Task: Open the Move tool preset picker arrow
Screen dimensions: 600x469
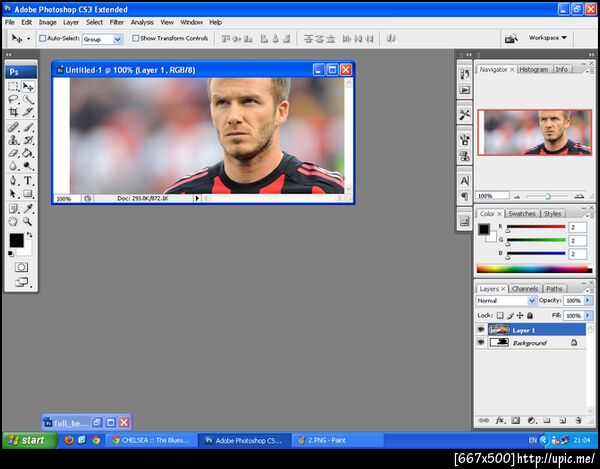Action: (x=28, y=39)
